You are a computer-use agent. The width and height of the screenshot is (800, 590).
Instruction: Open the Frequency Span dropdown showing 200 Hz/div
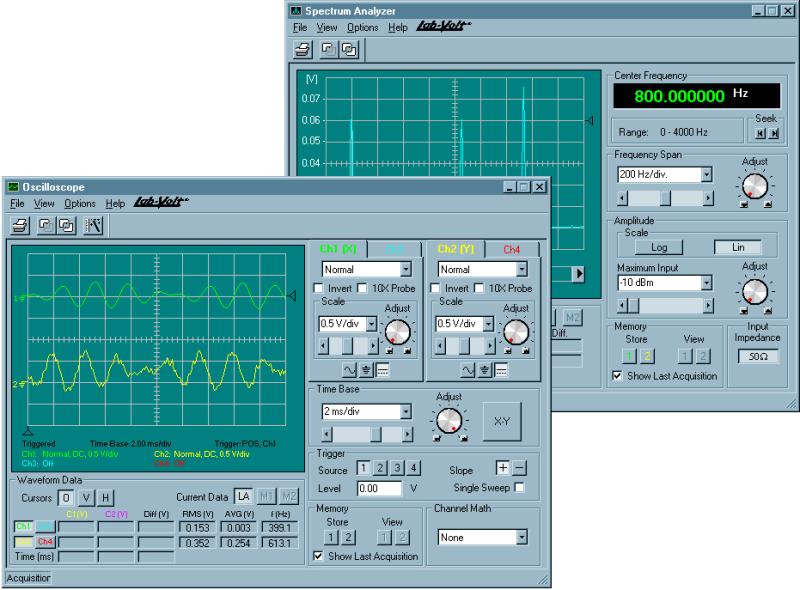[x=707, y=174]
